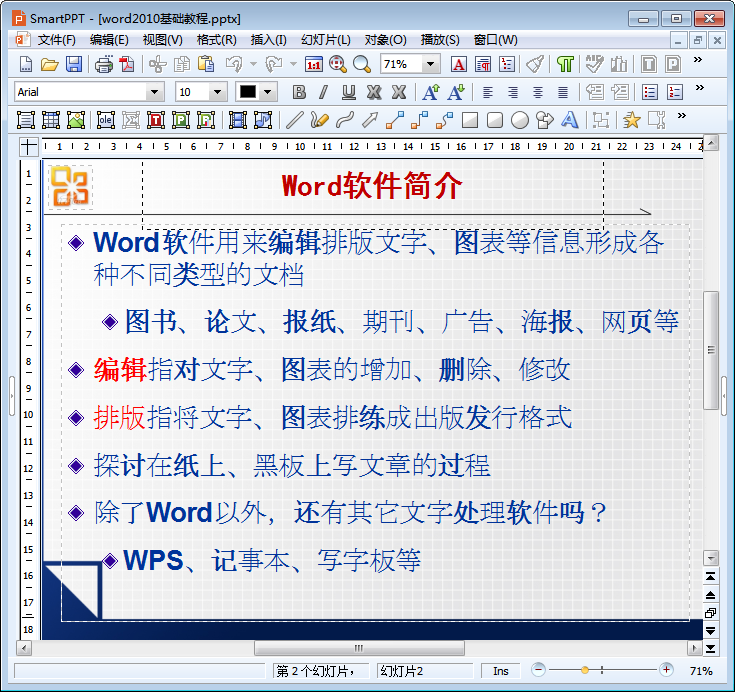Toggle underline formatting
735x692 pixels.
coord(348,92)
